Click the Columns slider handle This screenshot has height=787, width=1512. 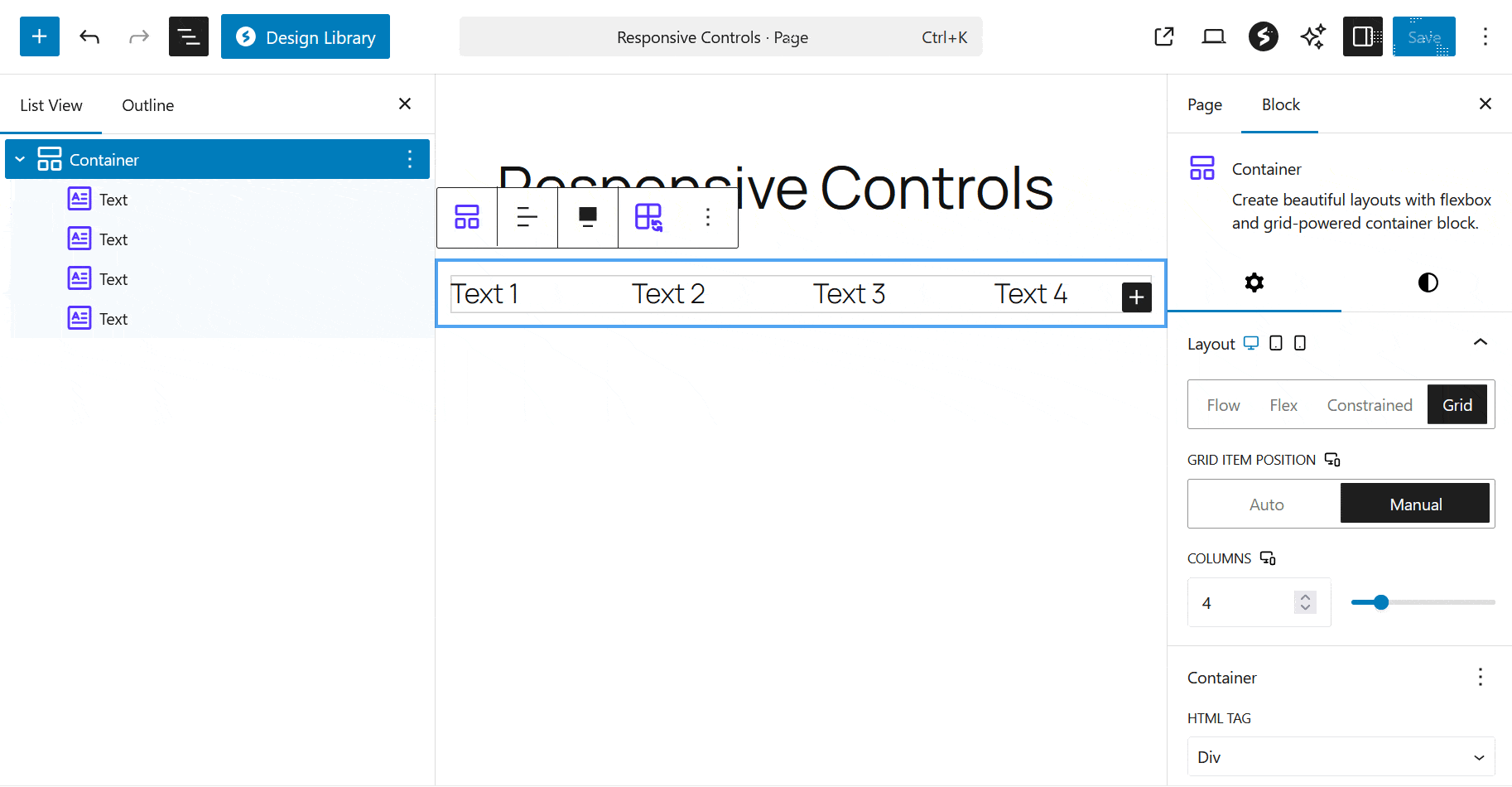[1380, 602]
